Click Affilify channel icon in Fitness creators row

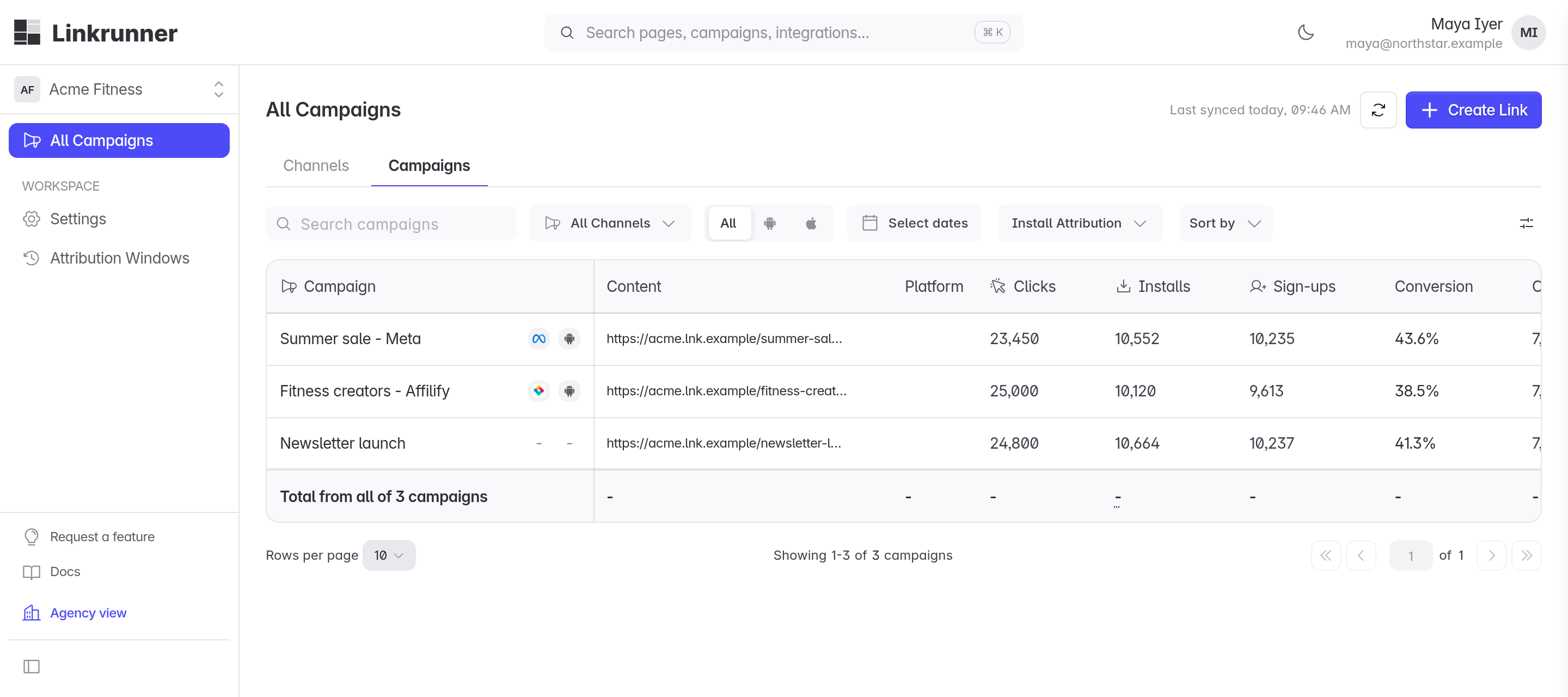pos(538,391)
